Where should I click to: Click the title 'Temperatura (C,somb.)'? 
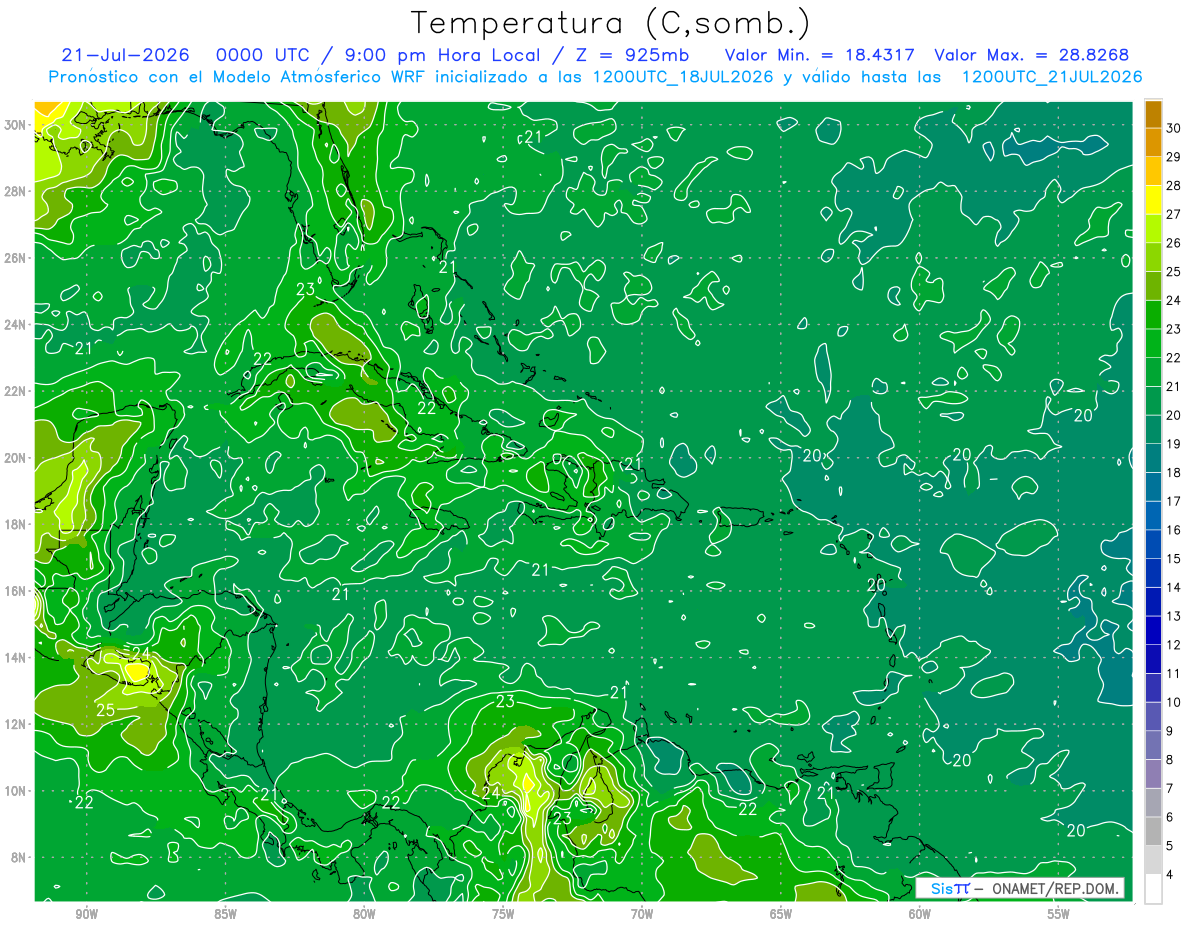(x=611, y=23)
